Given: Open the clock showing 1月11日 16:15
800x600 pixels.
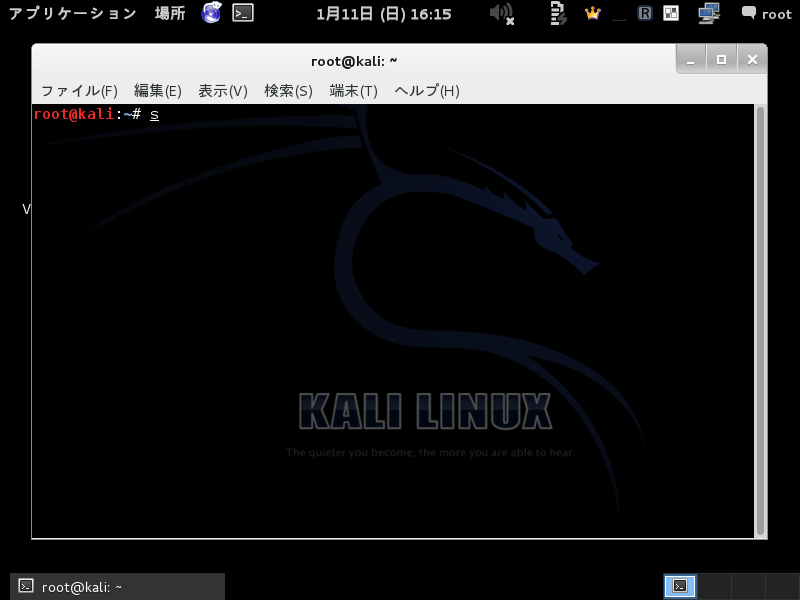Looking at the screenshot, I should [x=384, y=14].
